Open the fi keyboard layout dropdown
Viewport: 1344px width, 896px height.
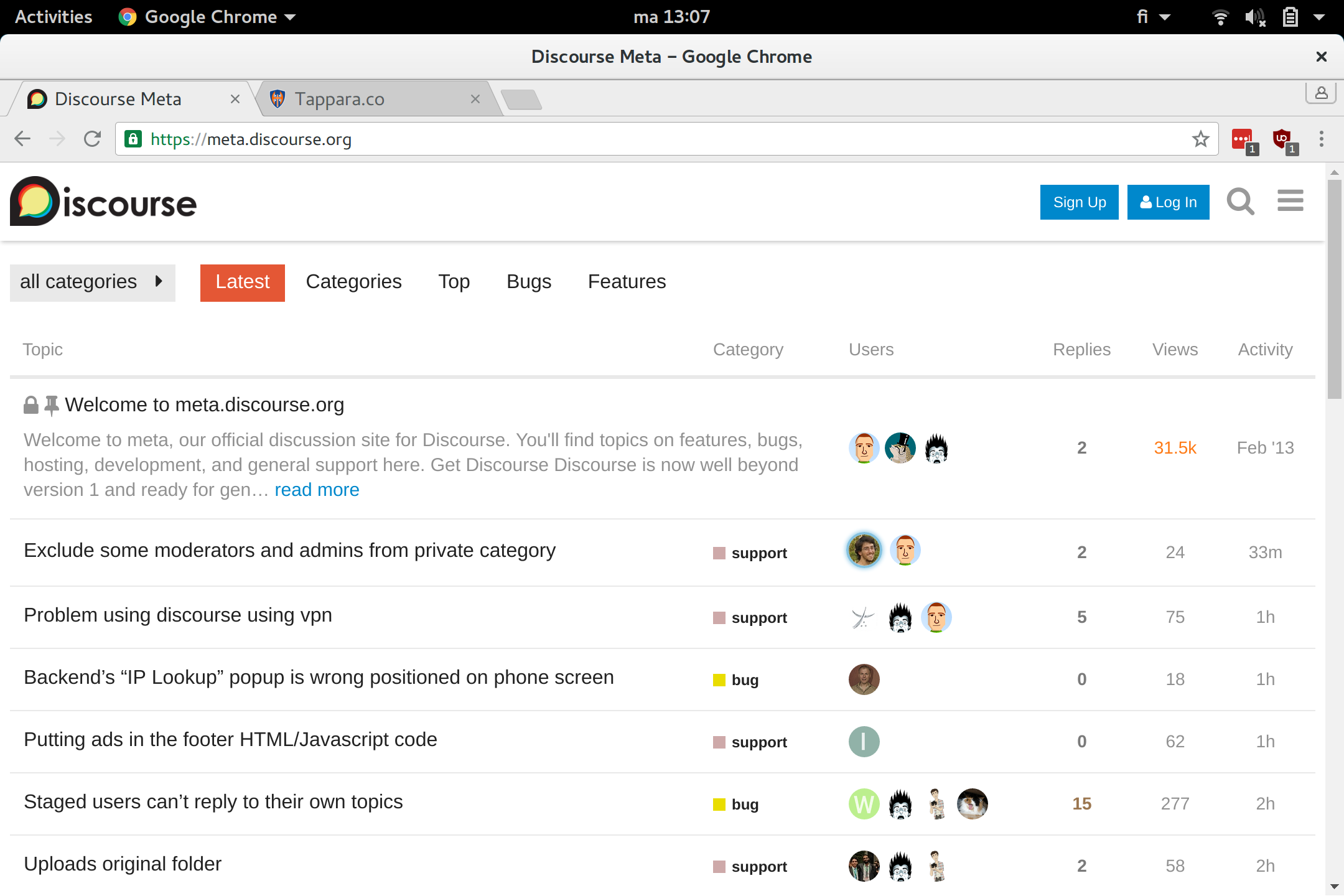click(x=1152, y=17)
